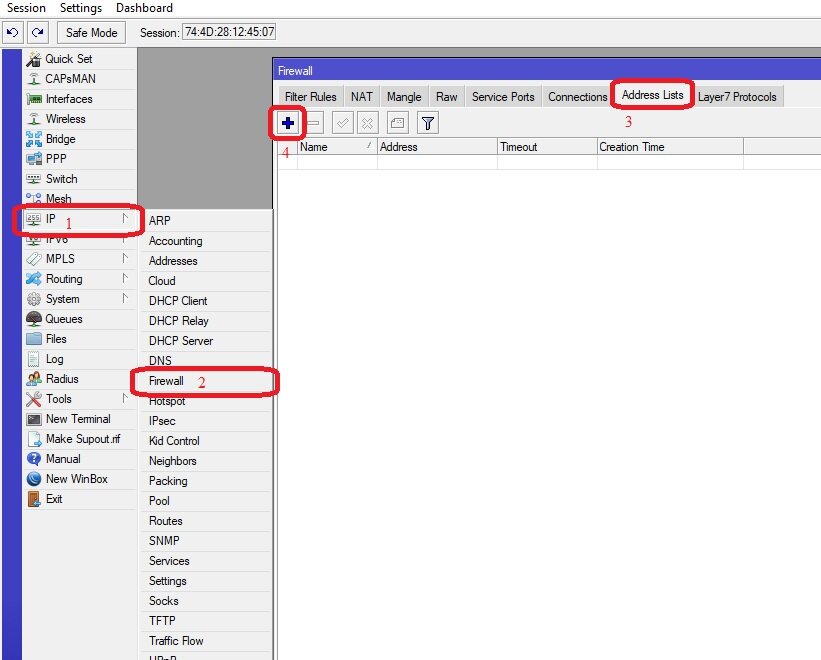Choose Kid Control submenu entry
The height and width of the screenshot is (660, 821).
tap(205, 441)
